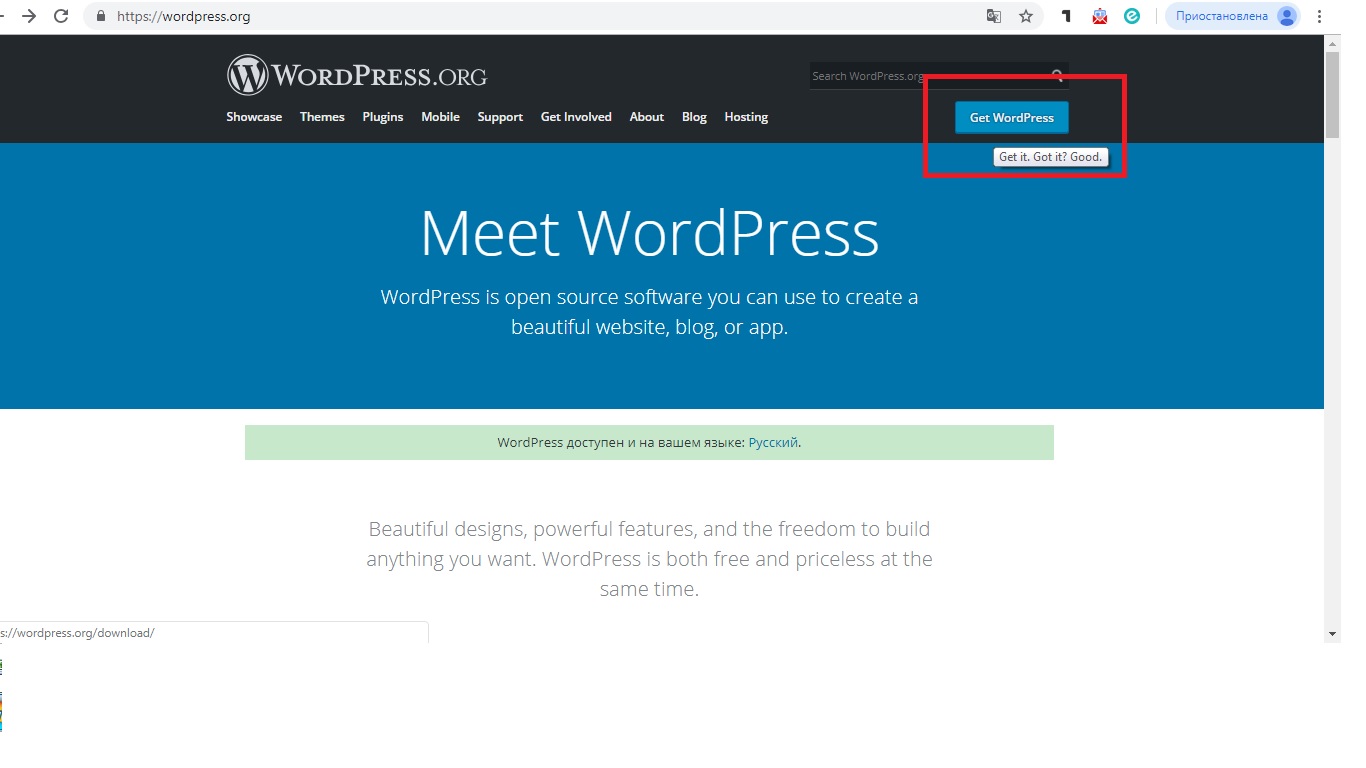Click the red mail extension icon
The image size is (1366, 768).
(x=1100, y=16)
